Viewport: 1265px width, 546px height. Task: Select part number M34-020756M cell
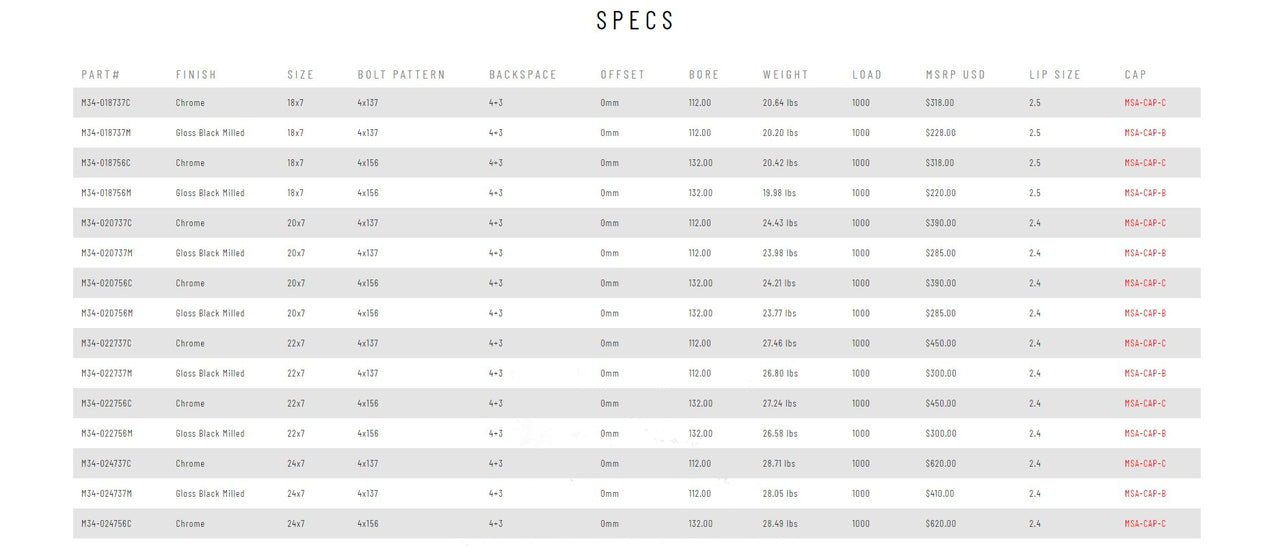[x=106, y=313]
